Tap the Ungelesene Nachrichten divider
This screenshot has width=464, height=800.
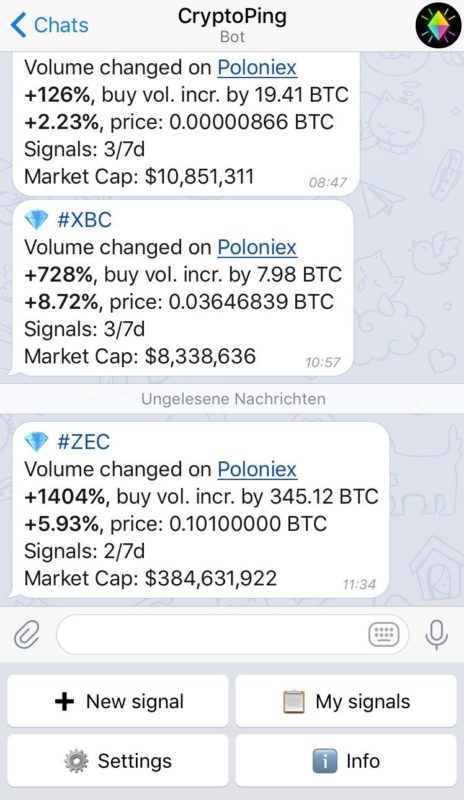[232, 398]
